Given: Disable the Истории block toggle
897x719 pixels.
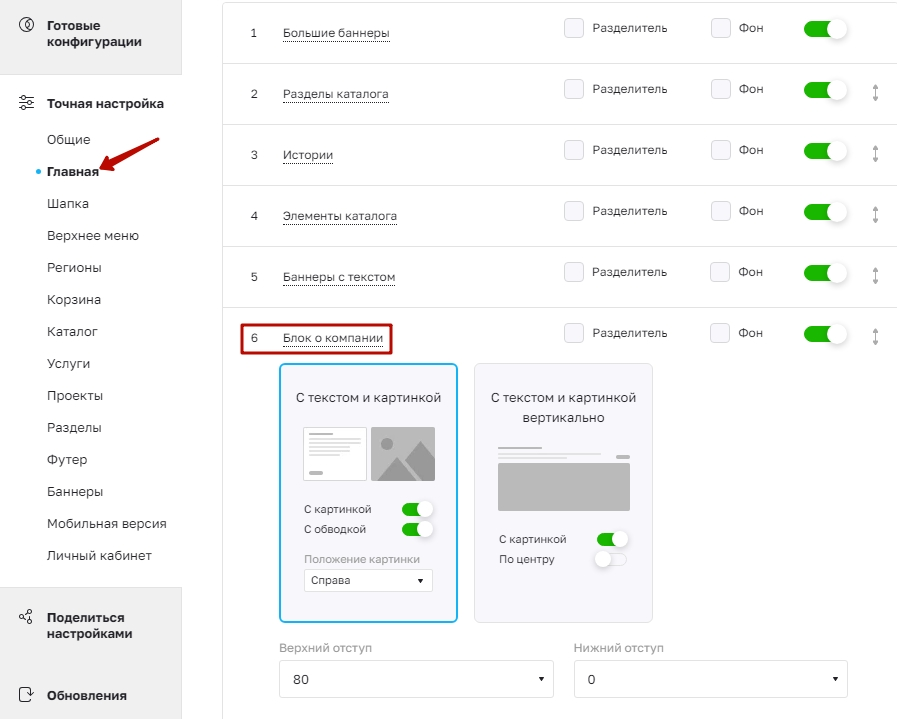Looking at the screenshot, I should click(x=825, y=151).
